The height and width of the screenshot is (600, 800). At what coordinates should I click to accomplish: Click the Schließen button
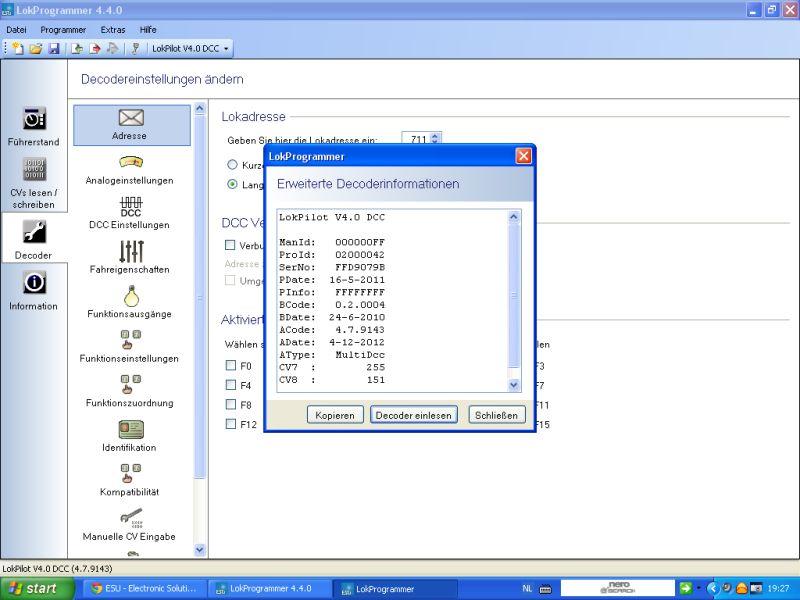pos(496,415)
